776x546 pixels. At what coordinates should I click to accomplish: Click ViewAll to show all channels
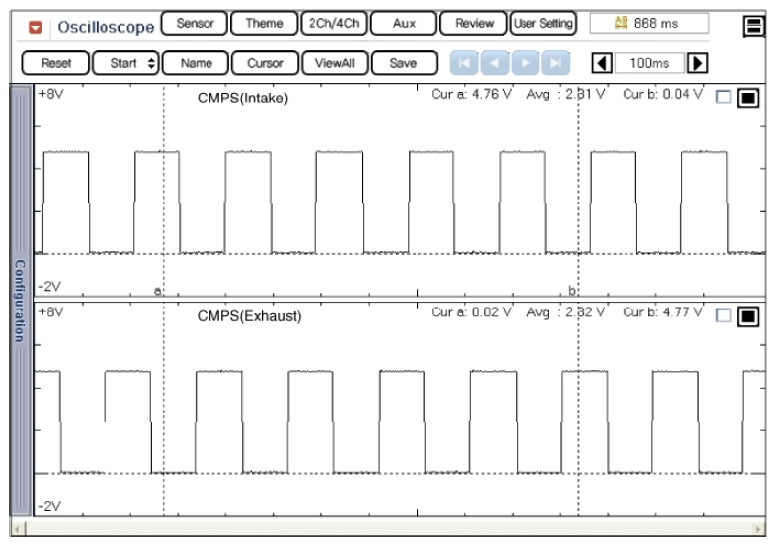334,63
